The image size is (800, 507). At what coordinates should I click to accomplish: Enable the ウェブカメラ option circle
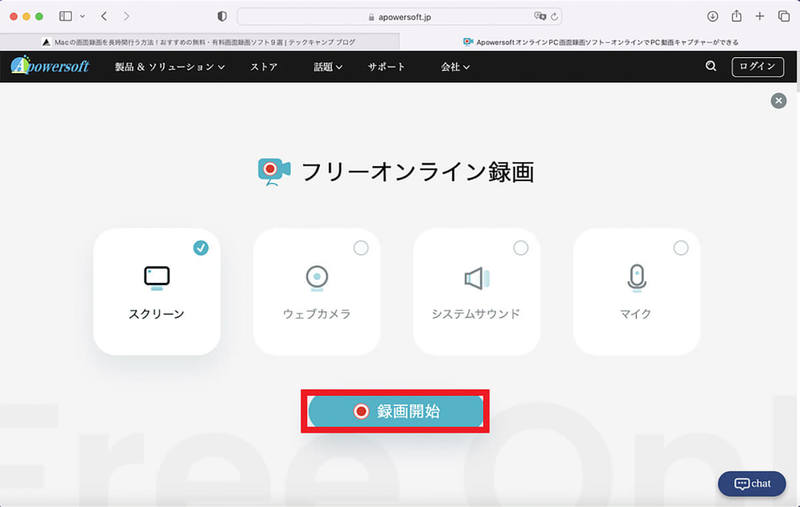click(361, 248)
